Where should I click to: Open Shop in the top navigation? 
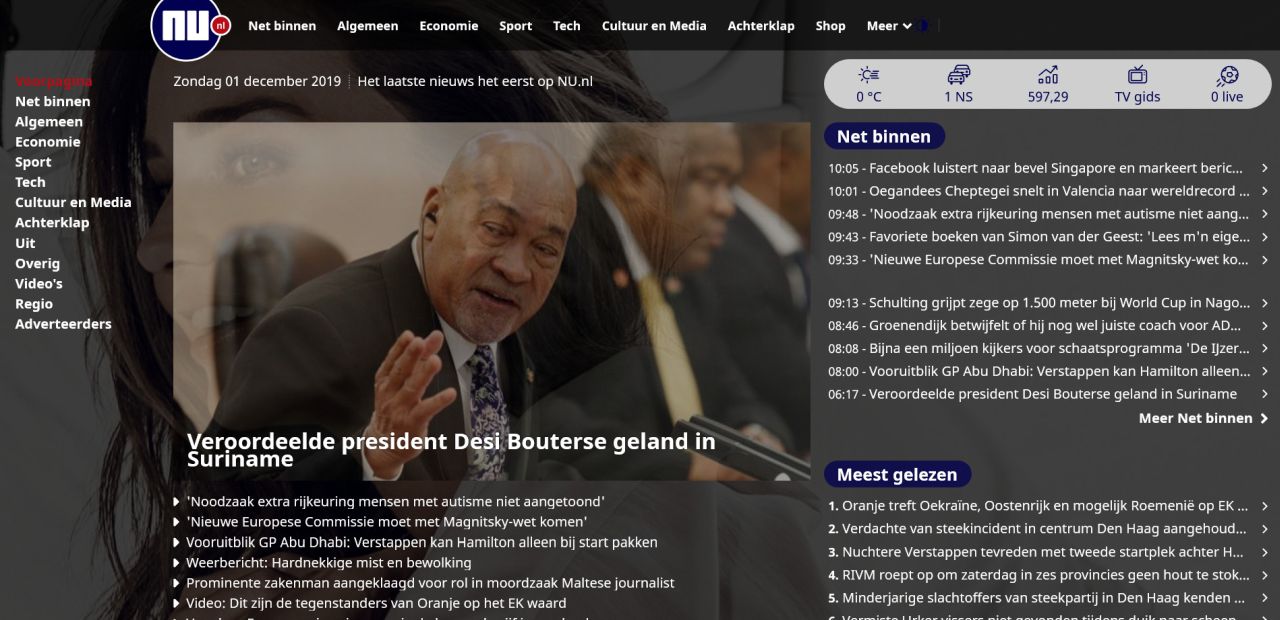click(830, 26)
